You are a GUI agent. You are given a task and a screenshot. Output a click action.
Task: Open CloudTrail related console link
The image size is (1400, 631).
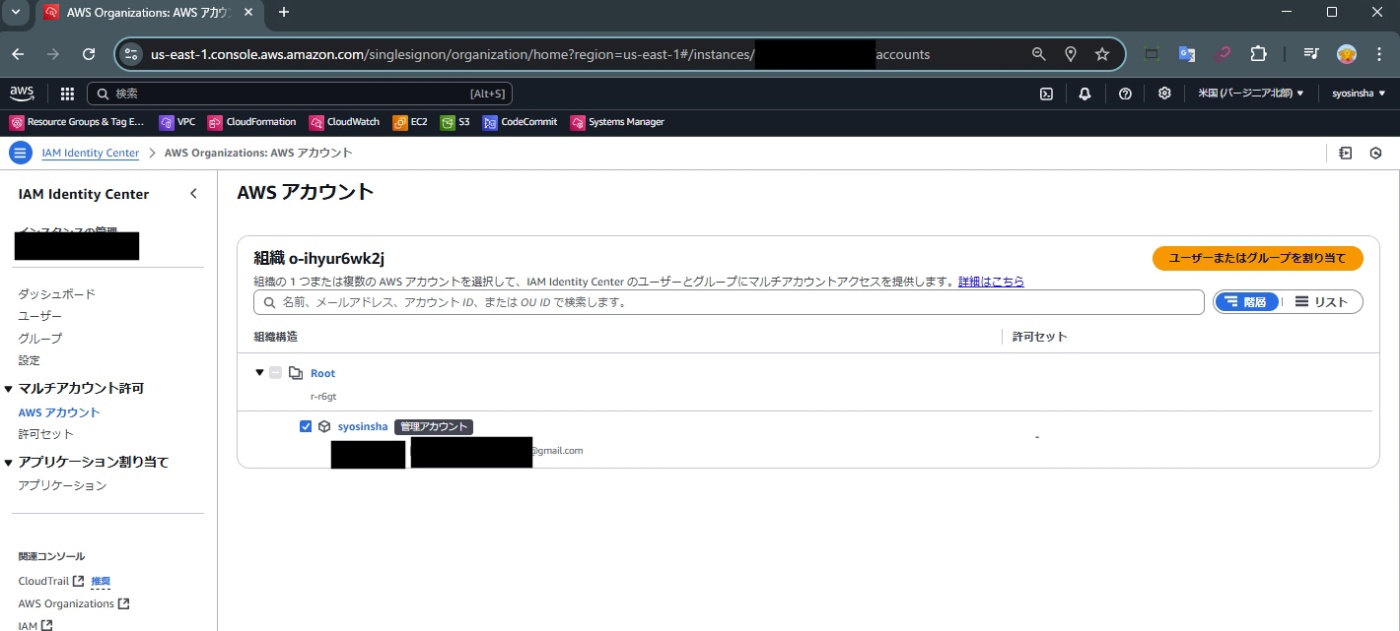tap(51, 581)
